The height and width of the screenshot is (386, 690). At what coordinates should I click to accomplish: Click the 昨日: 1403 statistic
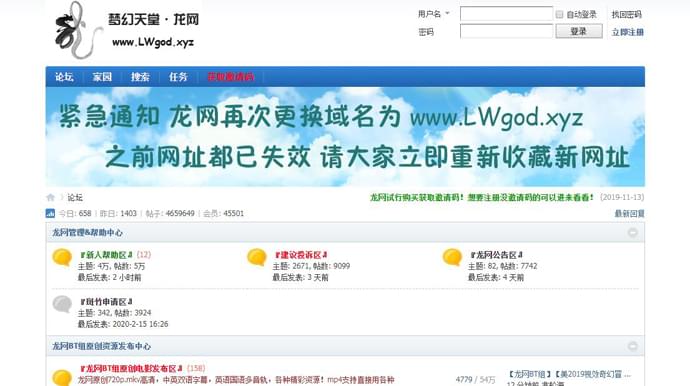(x=118, y=213)
